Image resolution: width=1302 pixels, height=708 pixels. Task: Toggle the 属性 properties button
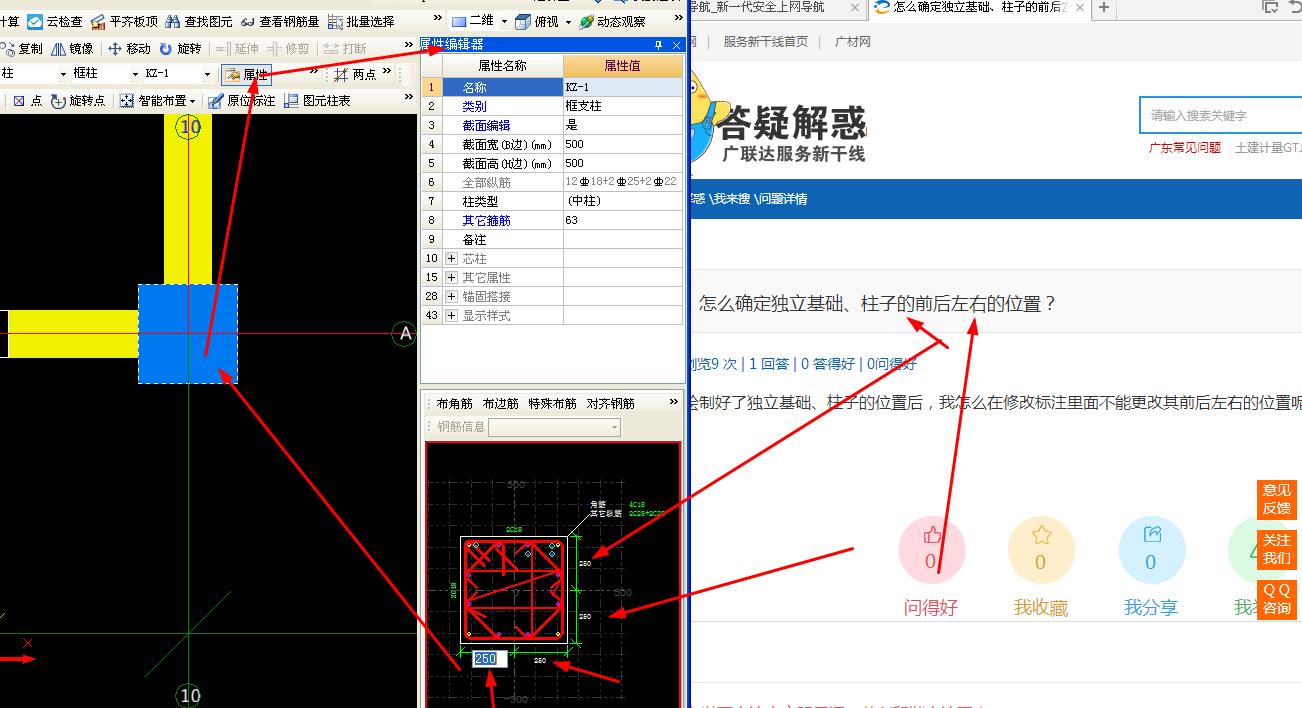246,74
